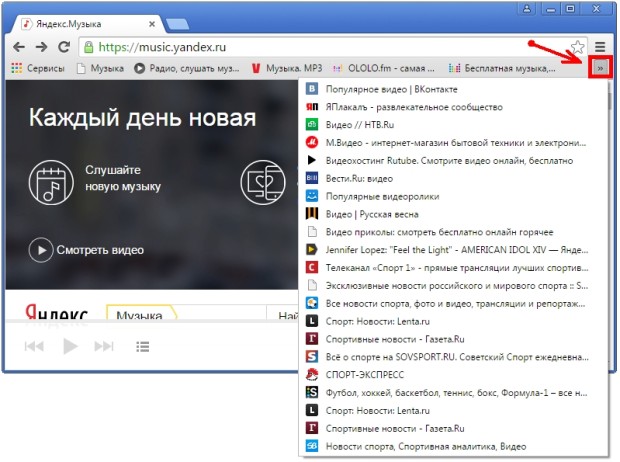Screen dimensions: 620x462
Task: Click the first Спортивные новости - Газета.Ru favicon
Action: (312, 339)
